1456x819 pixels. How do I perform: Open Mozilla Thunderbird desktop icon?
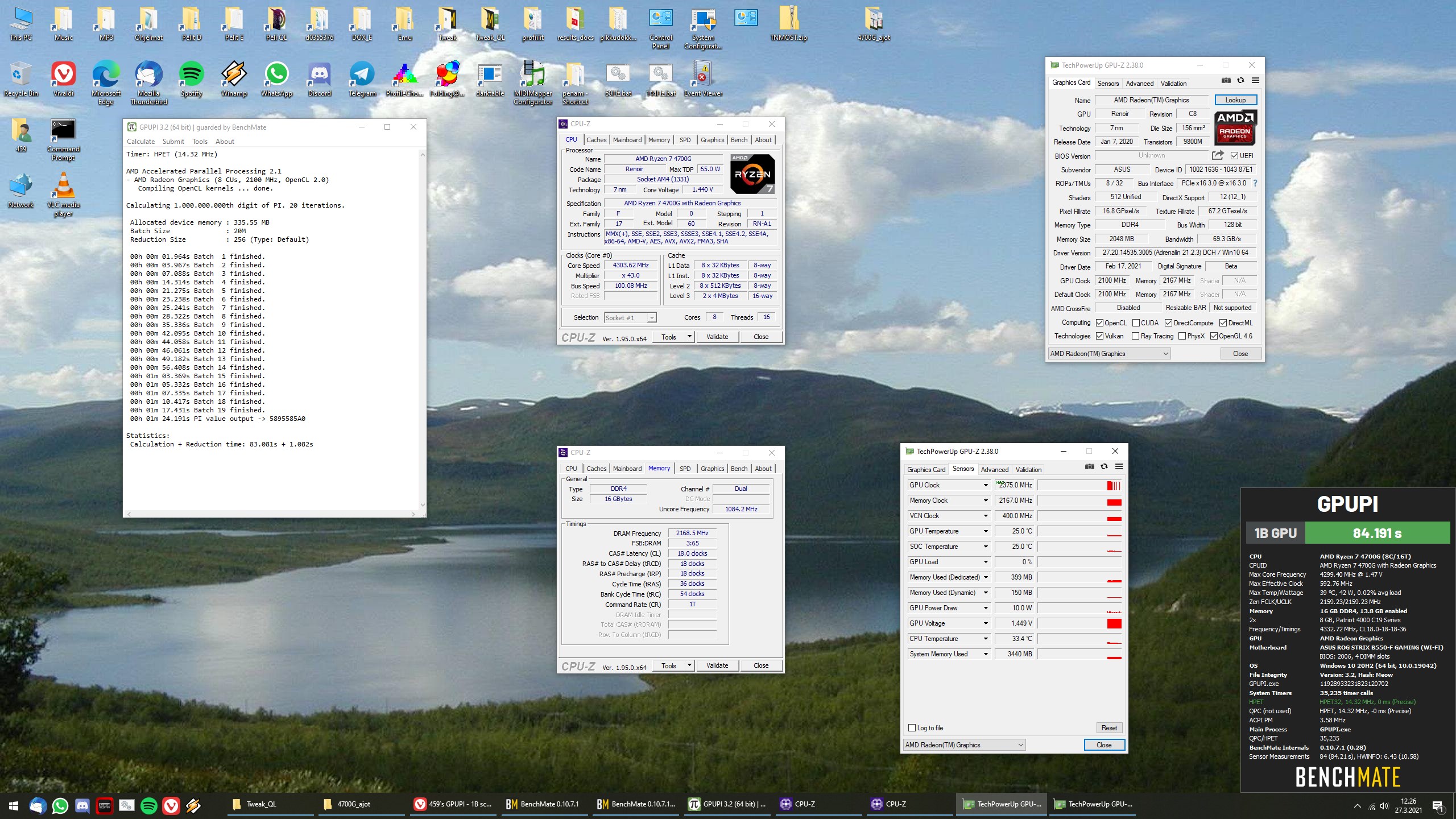tap(148, 84)
